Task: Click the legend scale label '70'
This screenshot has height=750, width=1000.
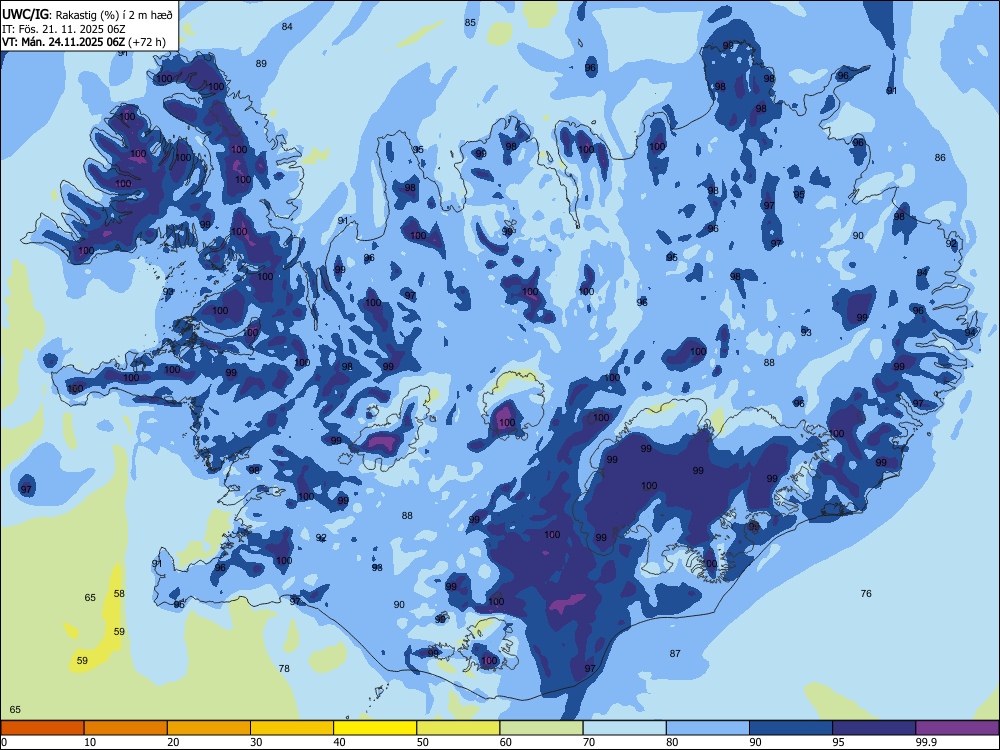Action: (589, 742)
